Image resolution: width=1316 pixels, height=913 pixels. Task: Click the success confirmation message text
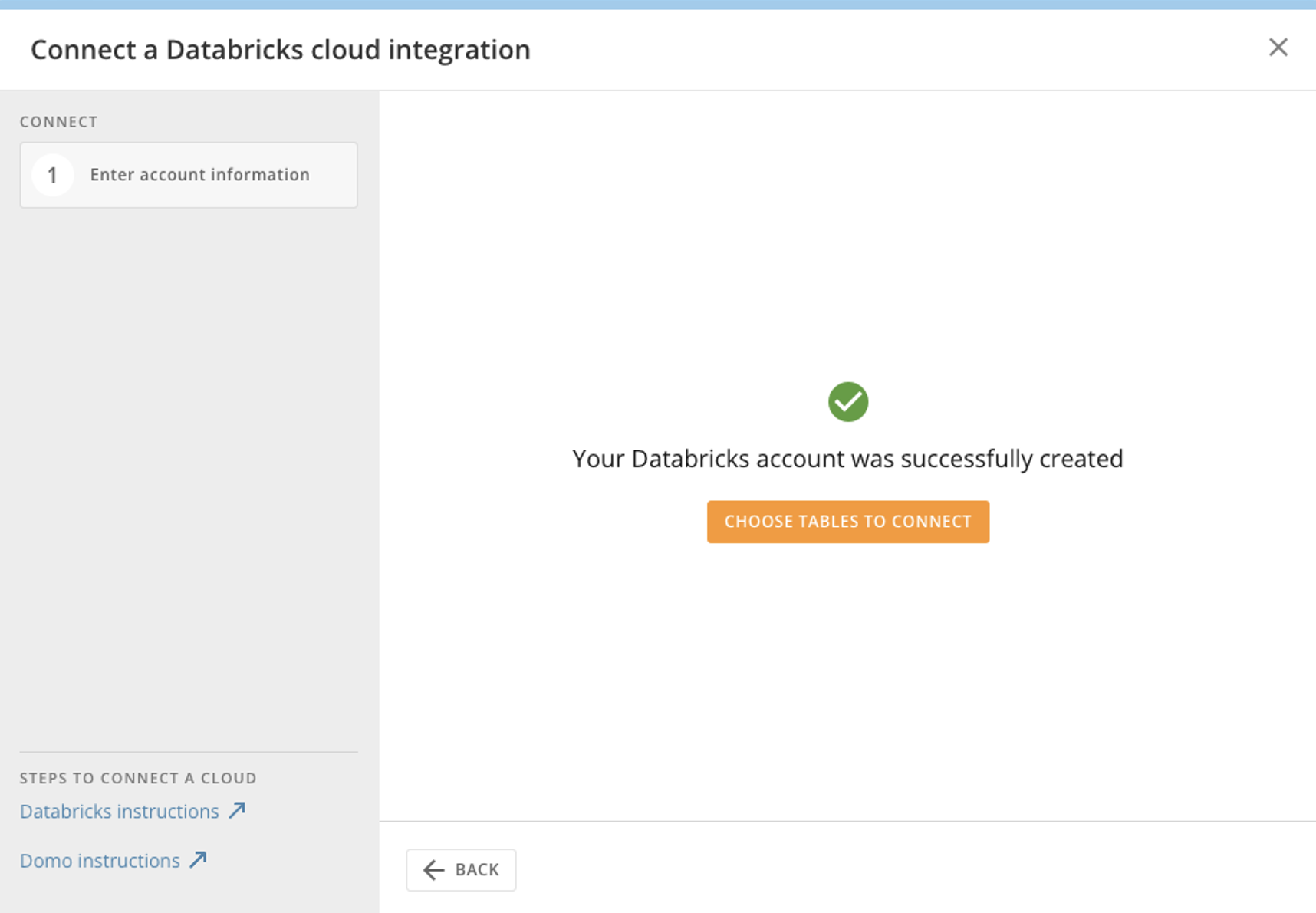pyautogui.click(x=847, y=458)
